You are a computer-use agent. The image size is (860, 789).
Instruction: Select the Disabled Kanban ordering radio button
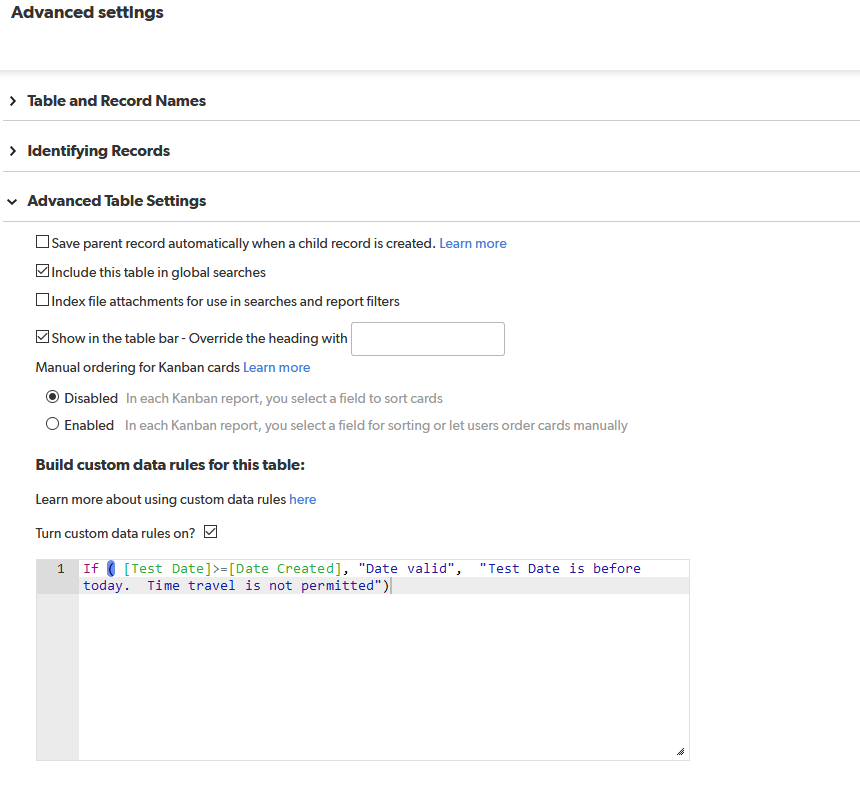52,396
